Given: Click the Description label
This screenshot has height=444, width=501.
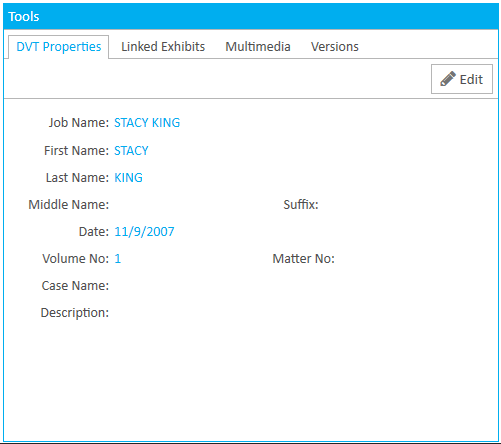Looking at the screenshot, I should [x=75, y=313].
